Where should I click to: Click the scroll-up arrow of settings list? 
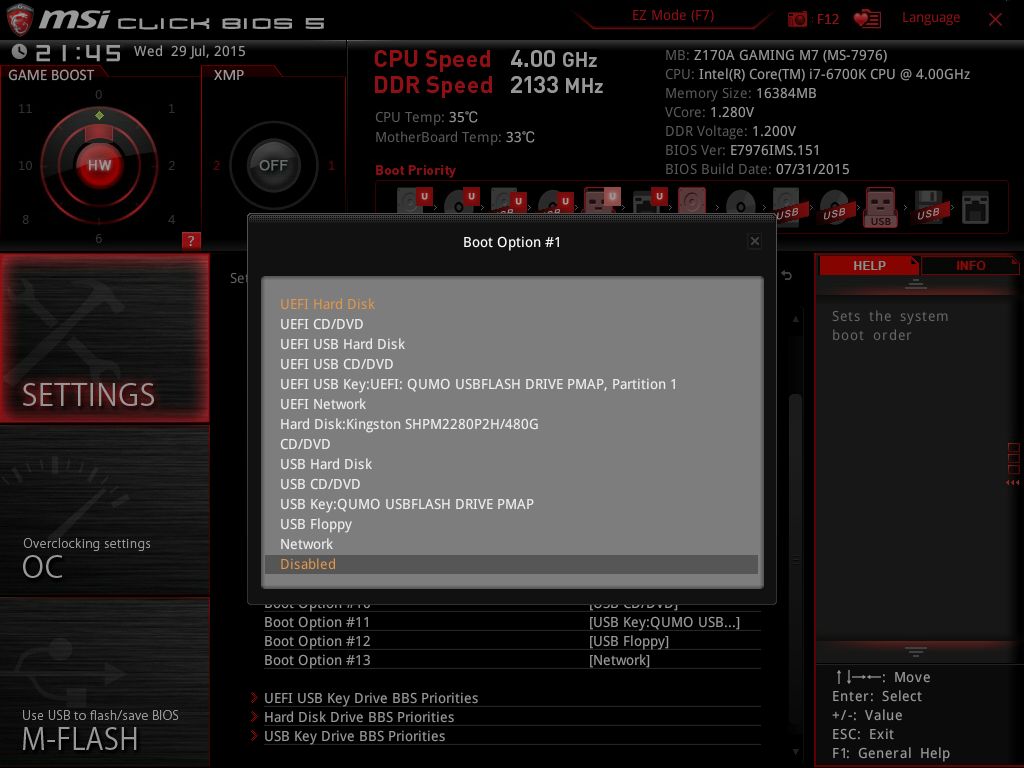point(795,319)
